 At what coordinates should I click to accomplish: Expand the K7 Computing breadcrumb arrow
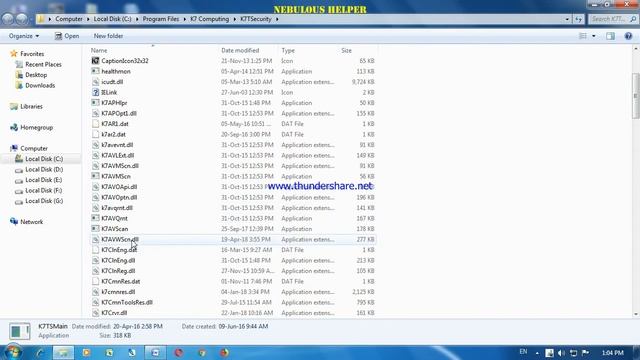pyautogui.click(x=234, y=19)
